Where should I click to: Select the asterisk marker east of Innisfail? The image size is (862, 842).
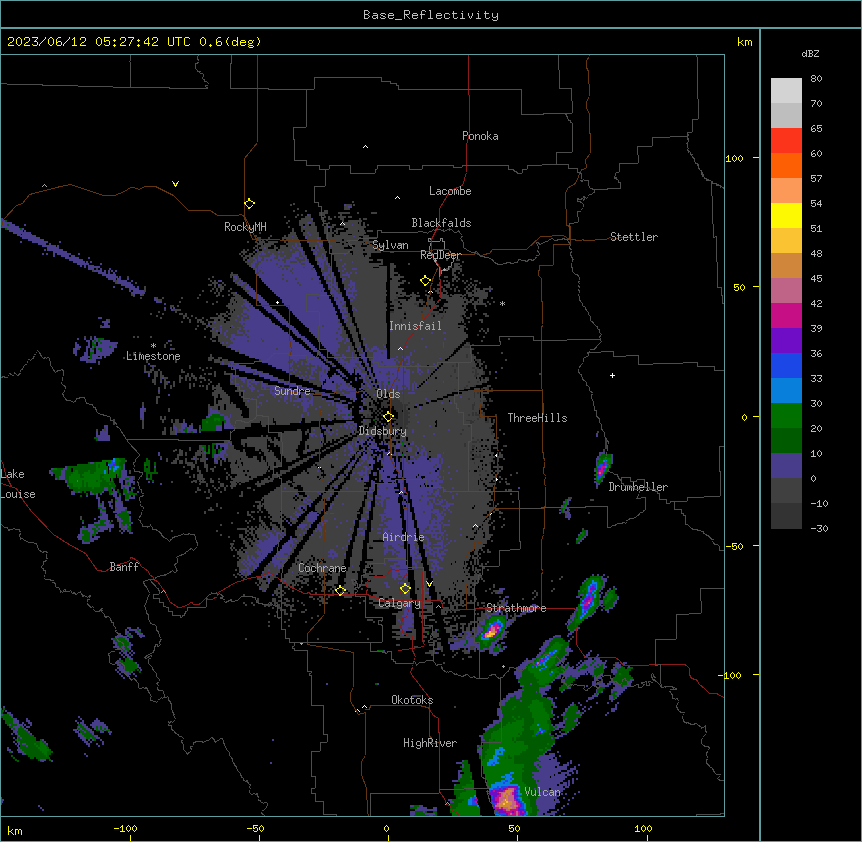(x=502, y=303)
